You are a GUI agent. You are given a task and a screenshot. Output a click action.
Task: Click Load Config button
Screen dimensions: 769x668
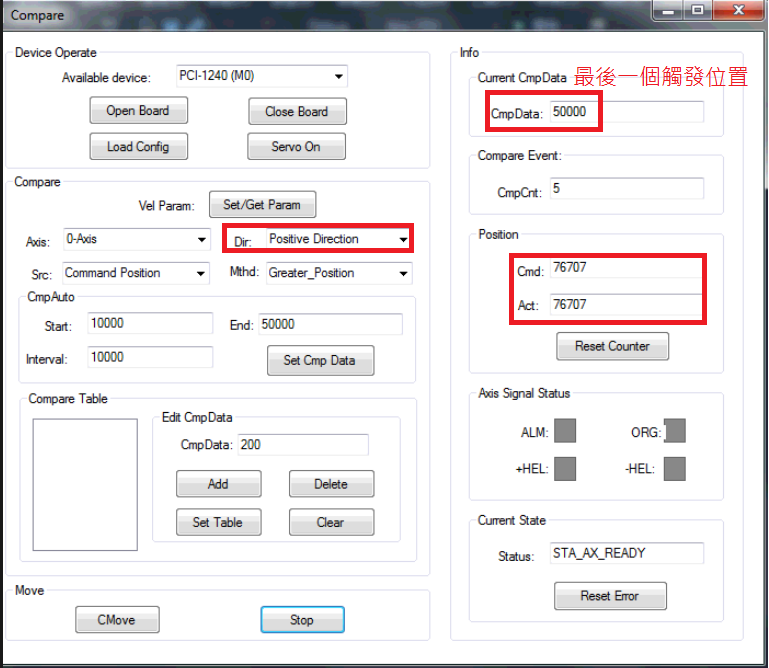(138, 146)
